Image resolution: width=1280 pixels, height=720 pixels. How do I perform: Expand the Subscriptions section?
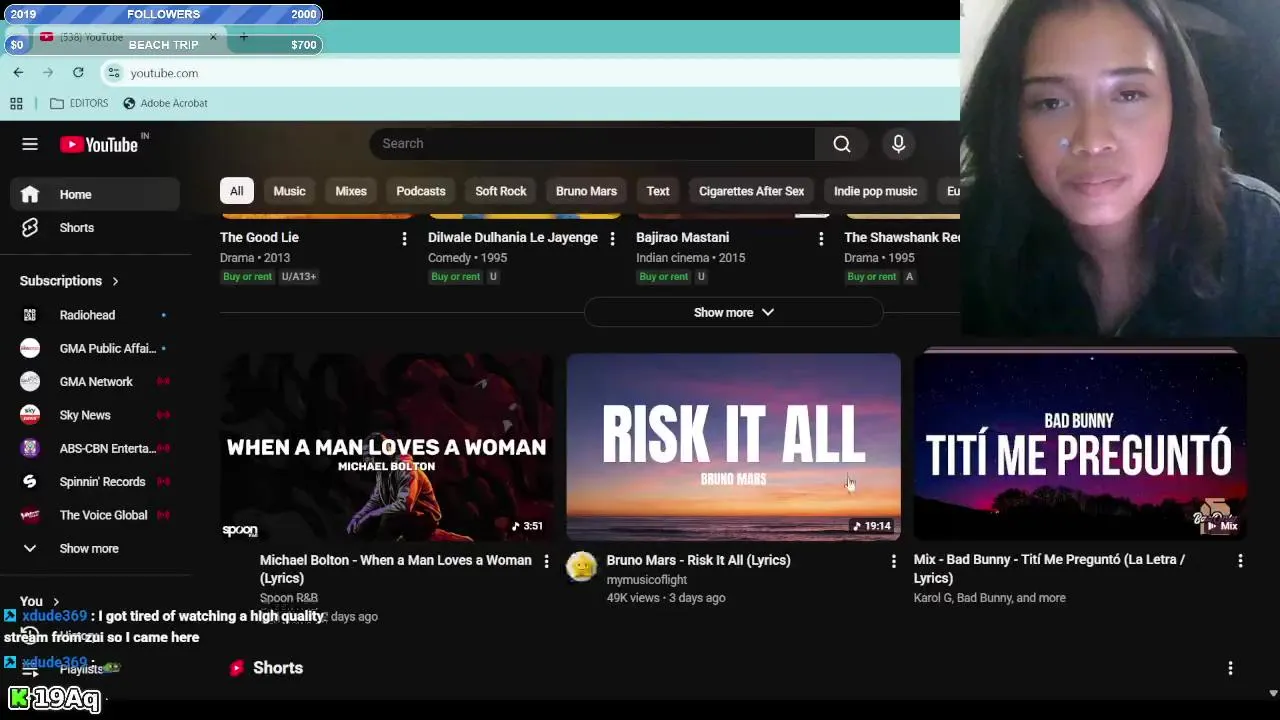pos(69,281)
